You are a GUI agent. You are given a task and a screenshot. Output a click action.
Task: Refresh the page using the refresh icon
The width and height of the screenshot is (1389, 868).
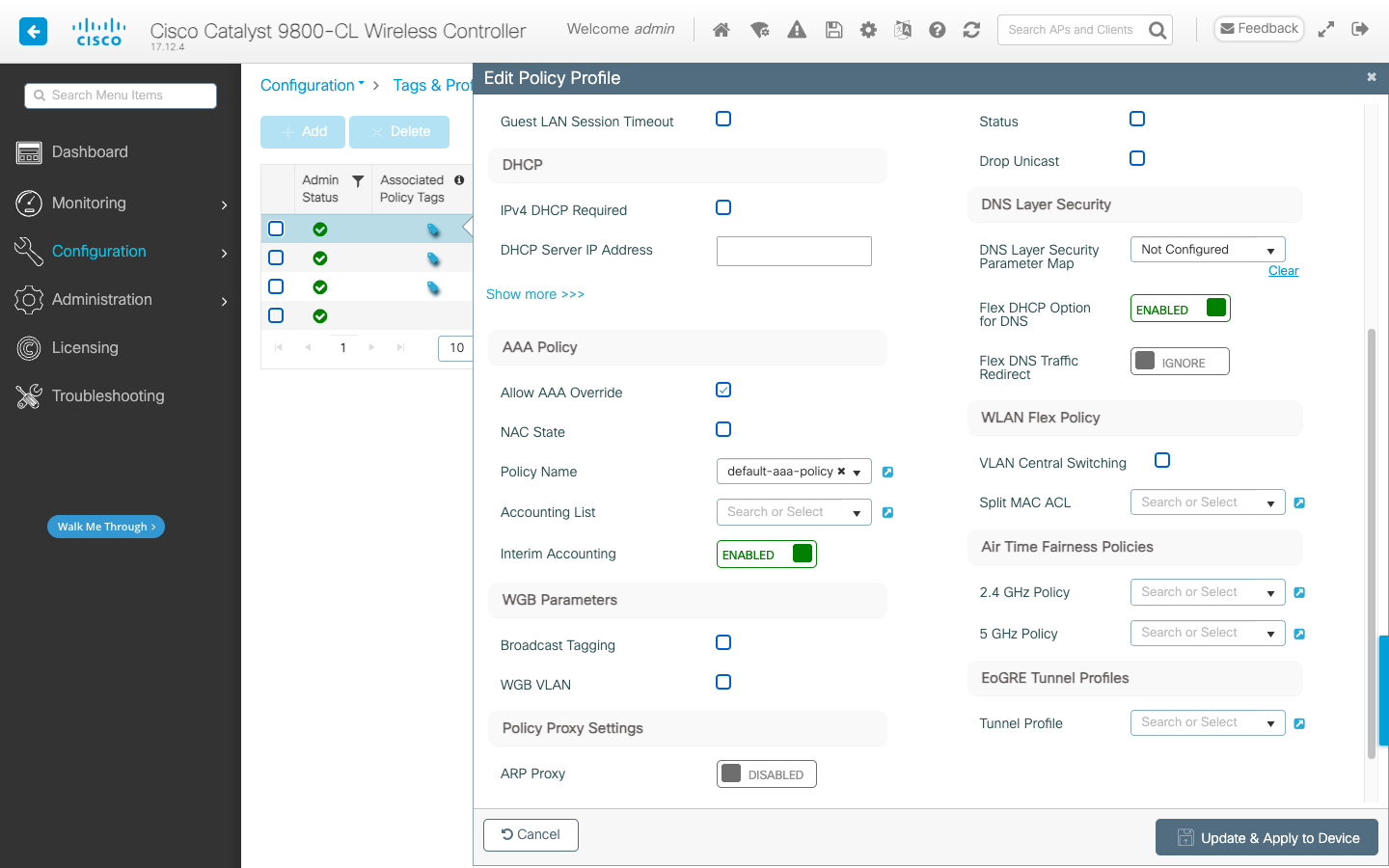[971, 29]
